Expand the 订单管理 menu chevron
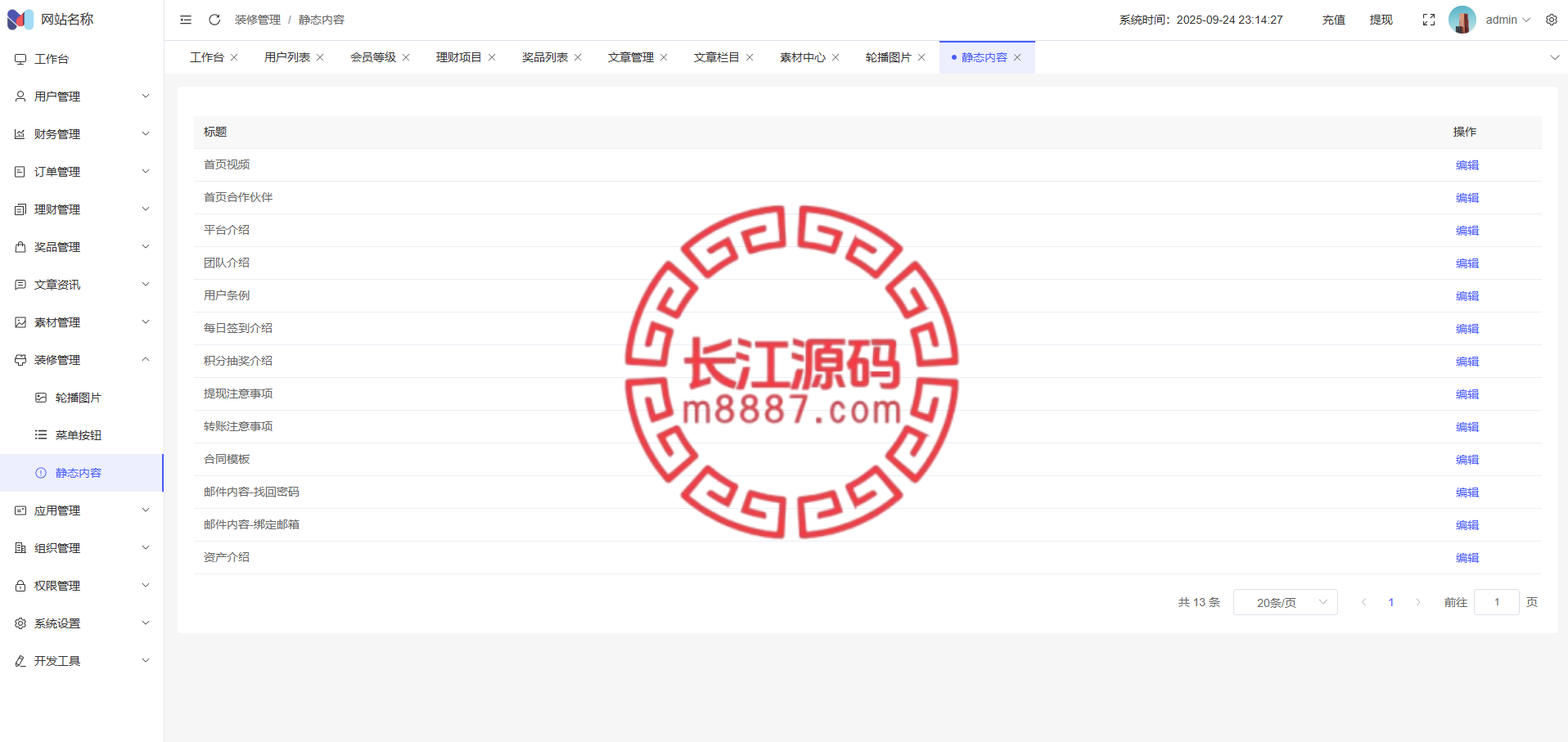Viewport: 1568px width, 742px height. click(146, 172)
